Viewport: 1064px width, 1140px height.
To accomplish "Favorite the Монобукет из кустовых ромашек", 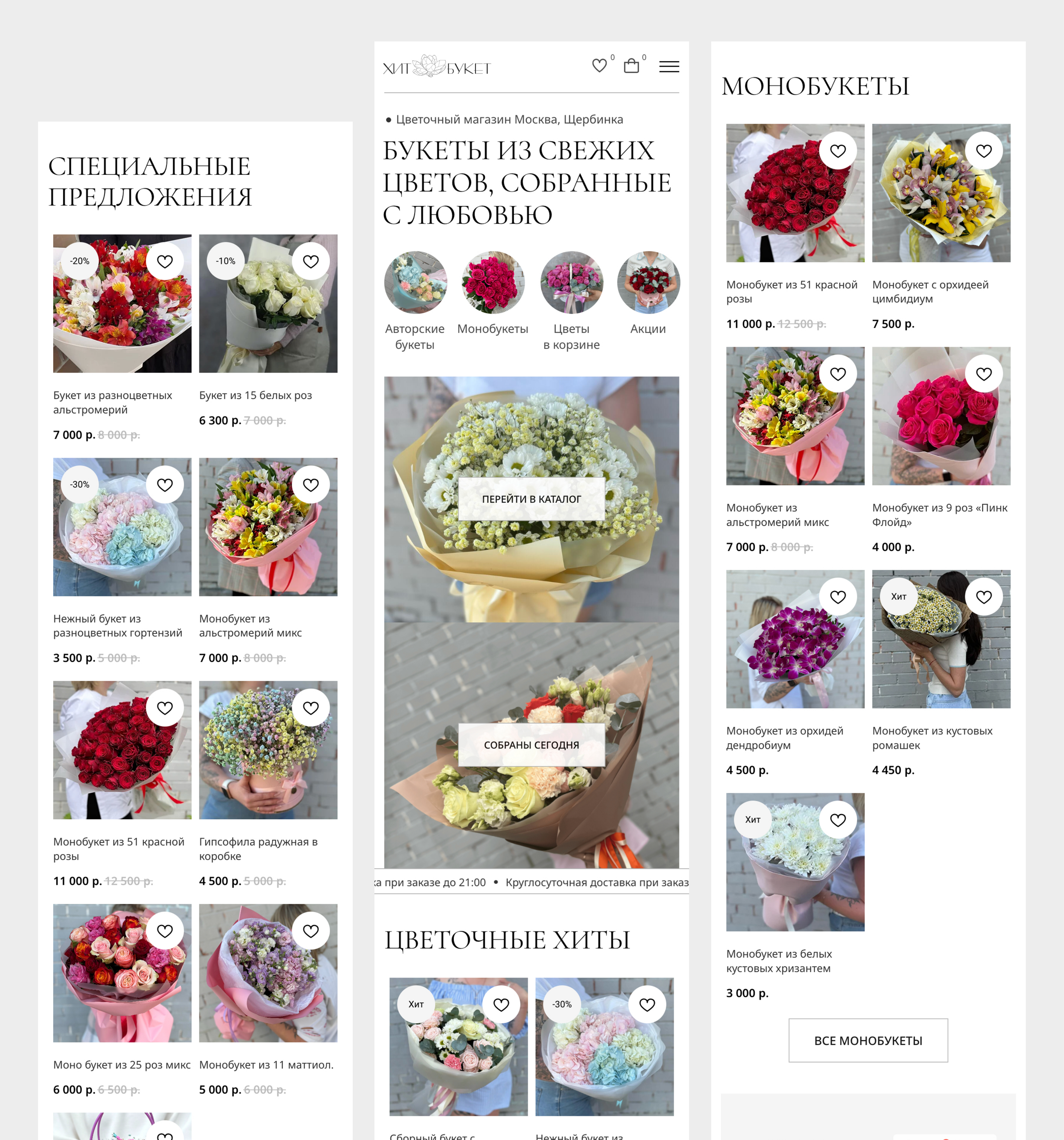I will pyautogui.click(x=984, y=597).
